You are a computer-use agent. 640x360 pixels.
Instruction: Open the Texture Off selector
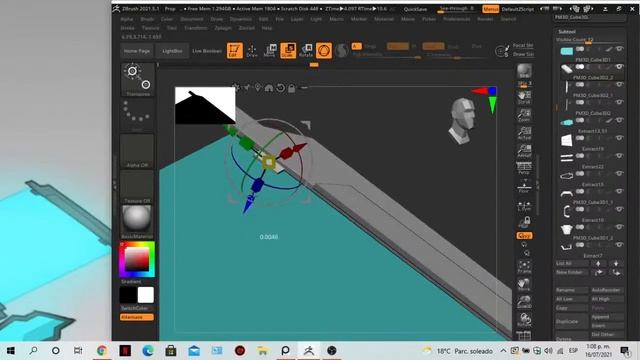(x=137, y=187)
